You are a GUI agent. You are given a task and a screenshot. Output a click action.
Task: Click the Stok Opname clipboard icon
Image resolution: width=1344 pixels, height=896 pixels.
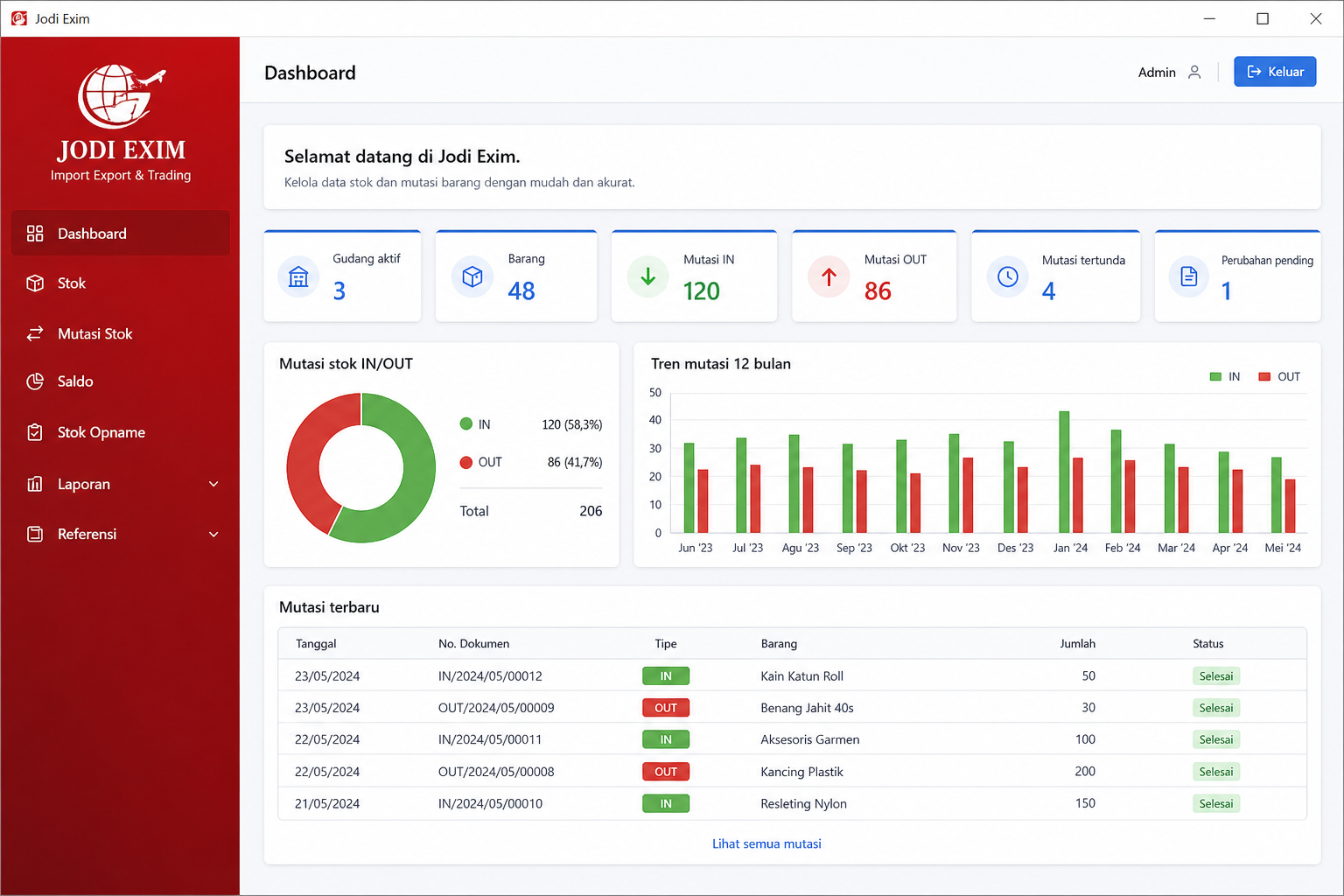(x=35, y=432)
